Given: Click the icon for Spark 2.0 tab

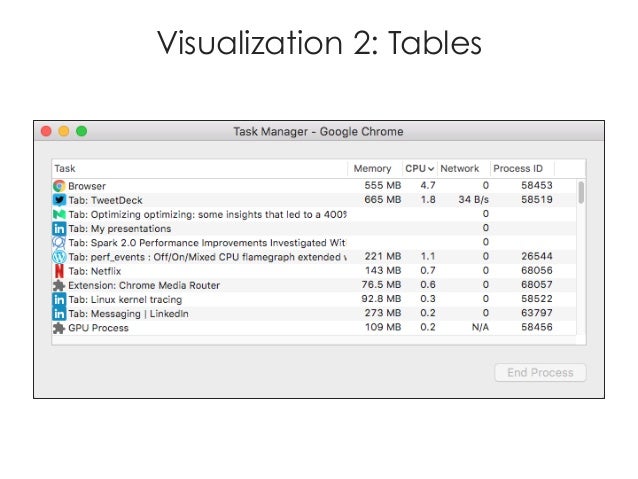Looking at the screenshot, I should coord(59,242).
